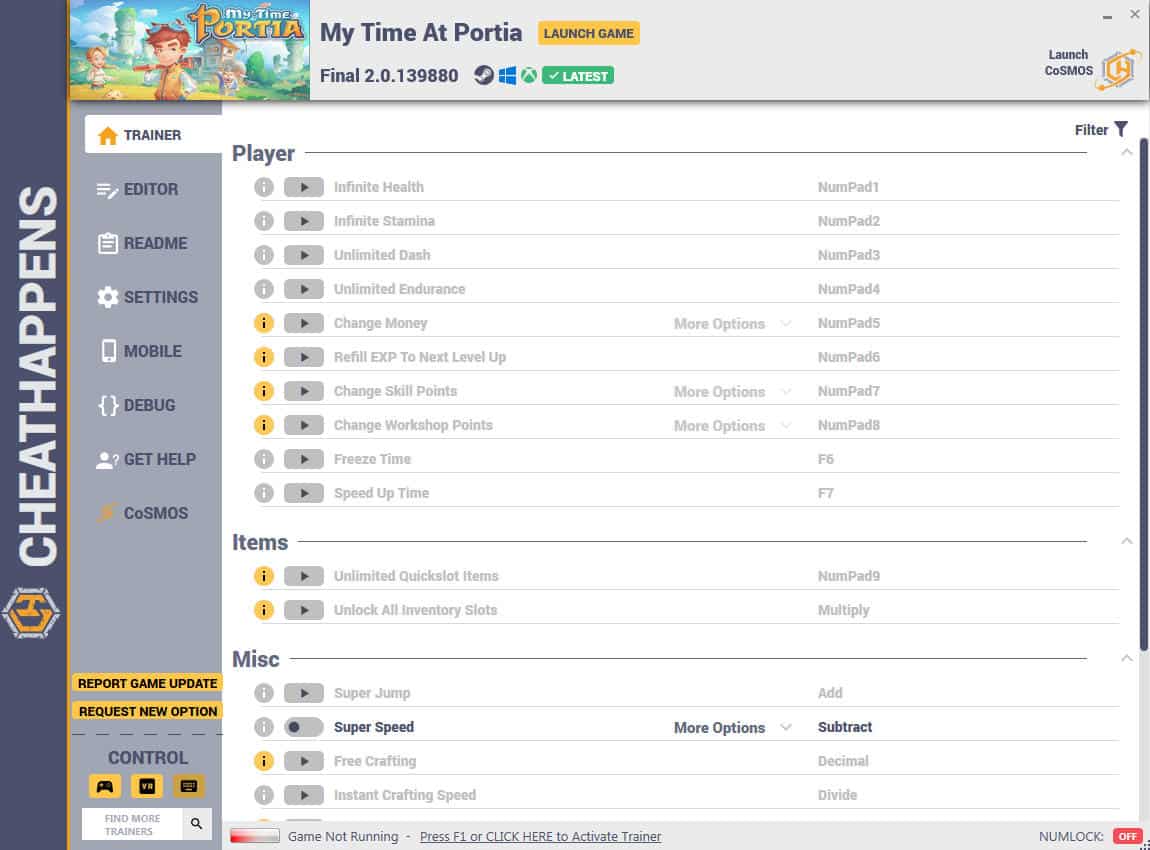Screen dimensions: 1150x850
Task: Click the red game status progress bar
Action: [254, 836]
